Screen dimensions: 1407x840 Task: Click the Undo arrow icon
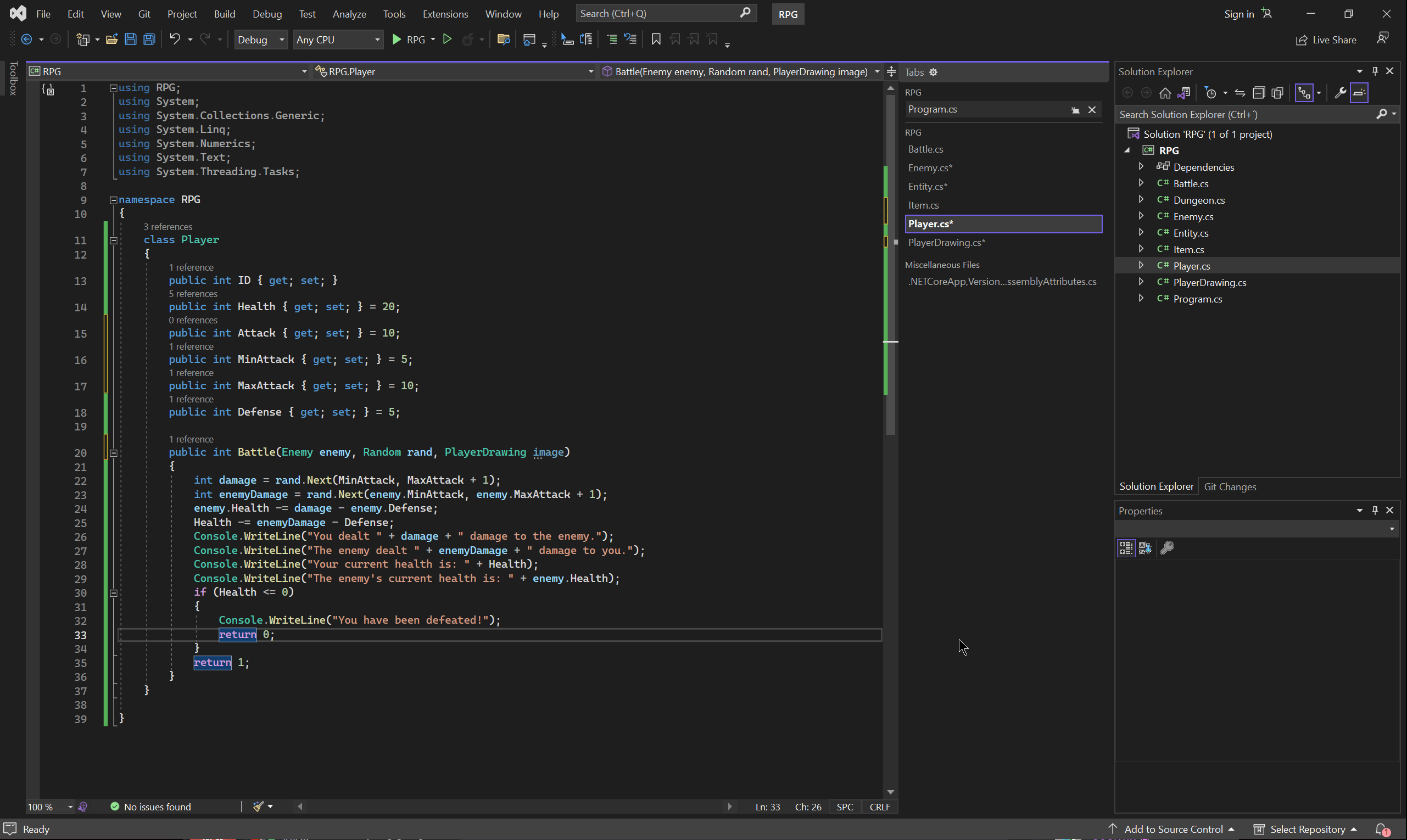click(175, 40)
